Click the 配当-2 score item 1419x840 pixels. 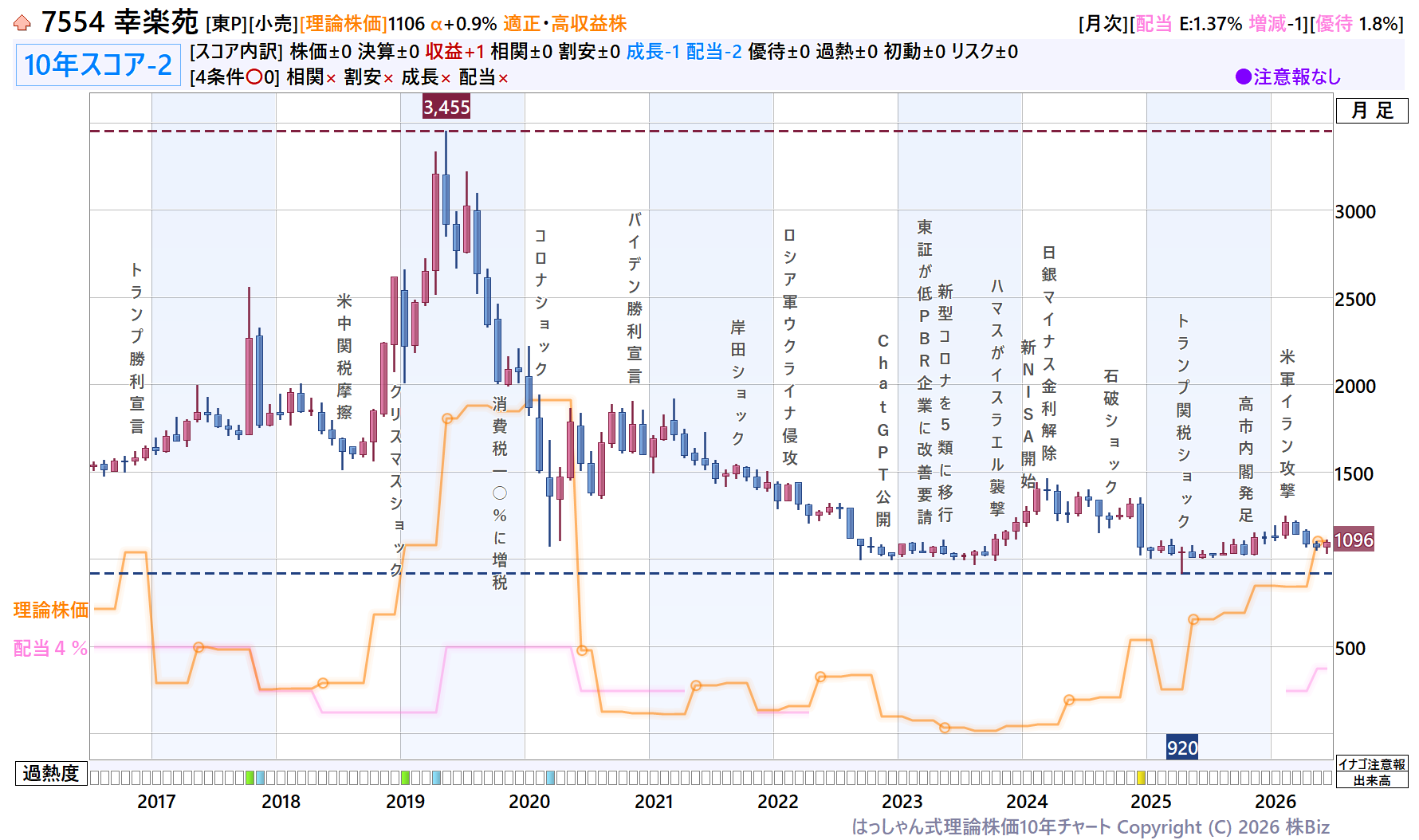pos(713,52)
